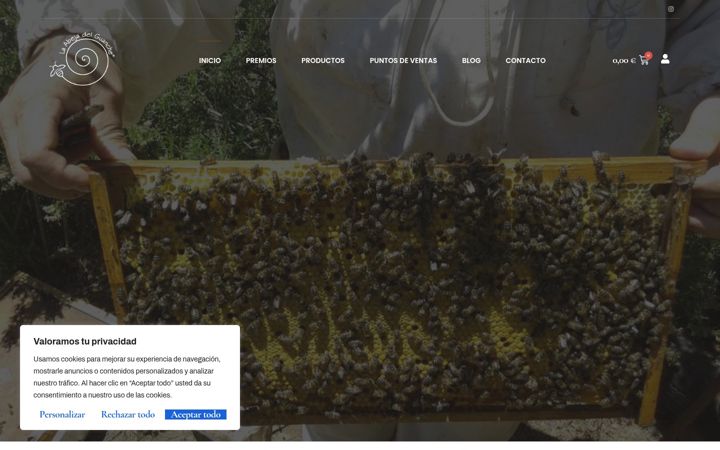
Task: Navigate to PUNTOS DE VENTAS
Action: (x=403, y=60)
